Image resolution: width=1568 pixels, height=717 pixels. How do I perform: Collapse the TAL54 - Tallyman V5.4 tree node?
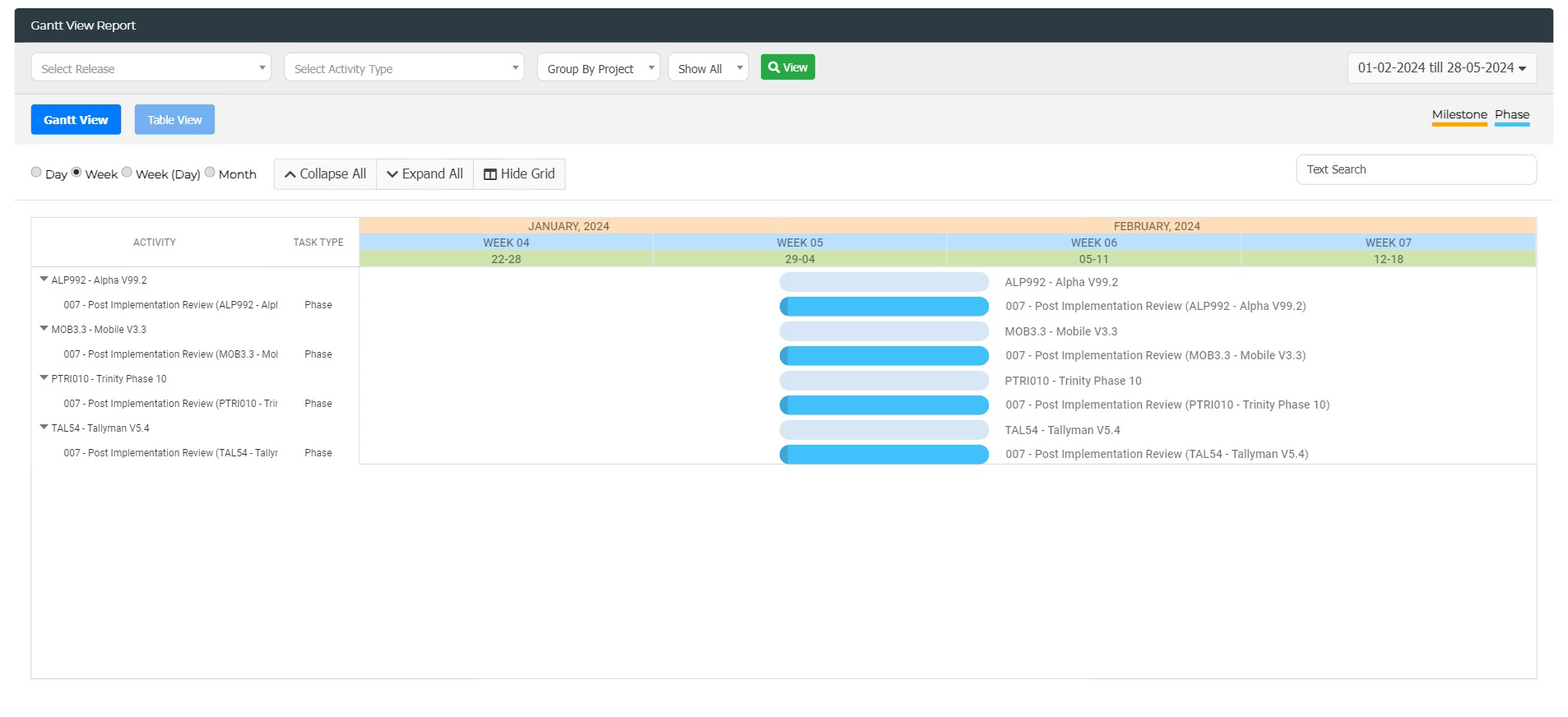point(44,428)
